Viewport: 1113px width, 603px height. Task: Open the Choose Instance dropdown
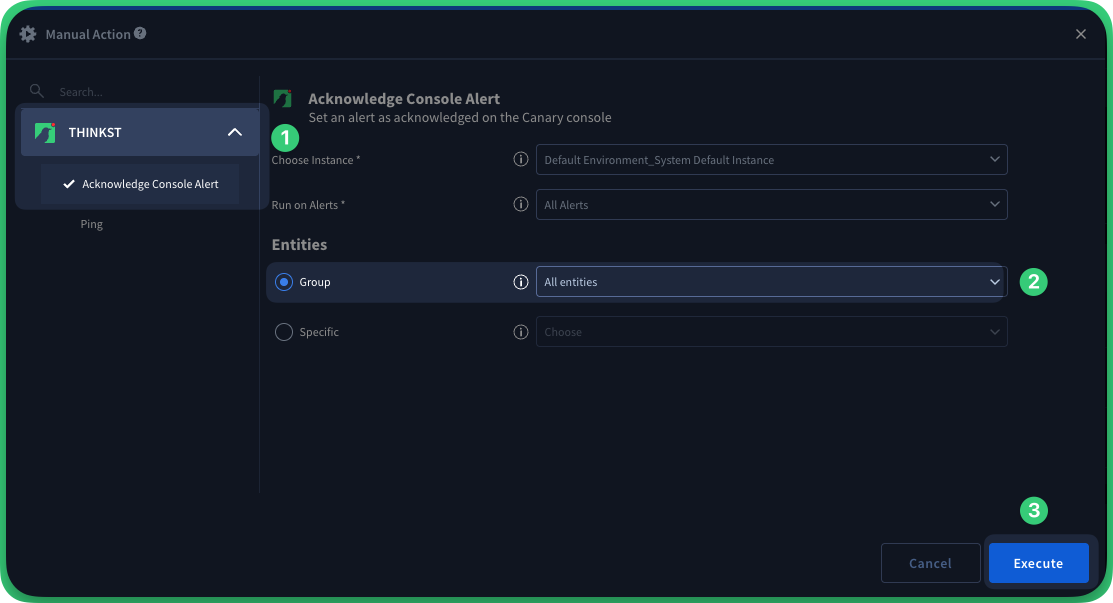pyautogui.click(x=771, y=160)
